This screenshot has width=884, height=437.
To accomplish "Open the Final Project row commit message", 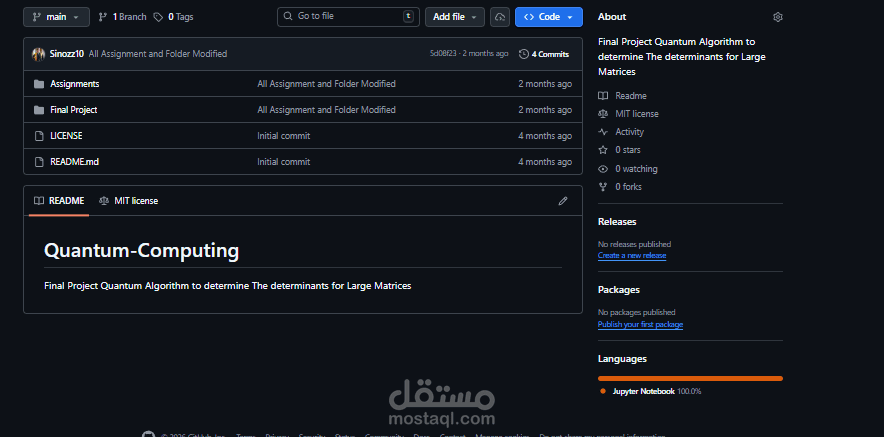I will pyautogui.click(x=326, y=109).
